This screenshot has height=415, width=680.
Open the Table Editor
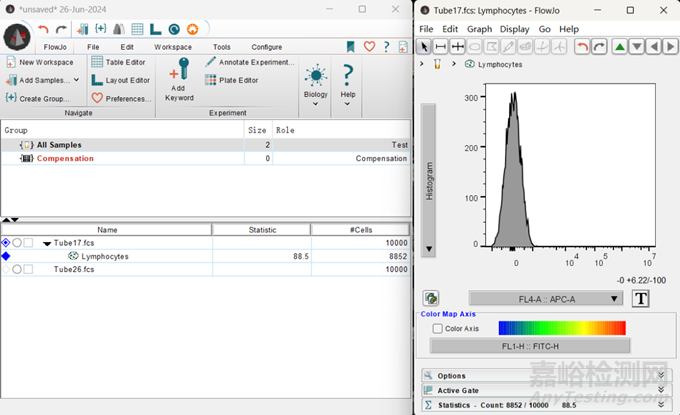point(125,62)
